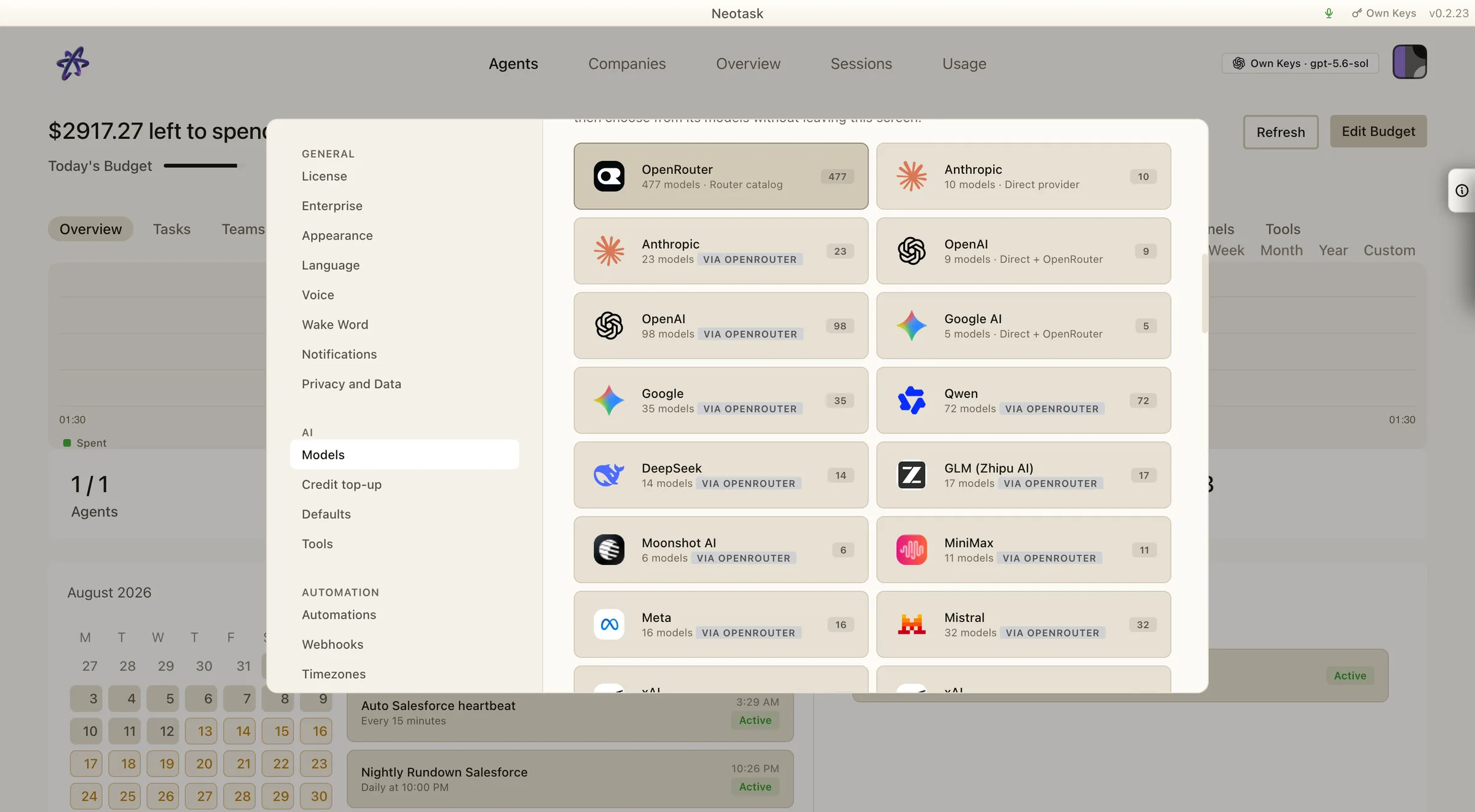Click the Edit Budget button
The image size is (1475, 812).
[1379, 131]
